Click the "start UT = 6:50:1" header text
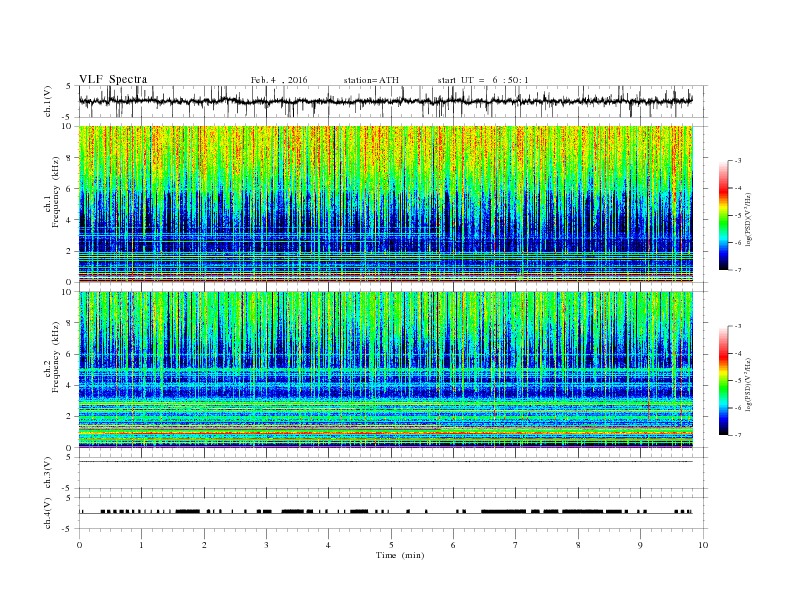Image resolution: width=792 pixels, height=612 pixels. pos(483,80)
